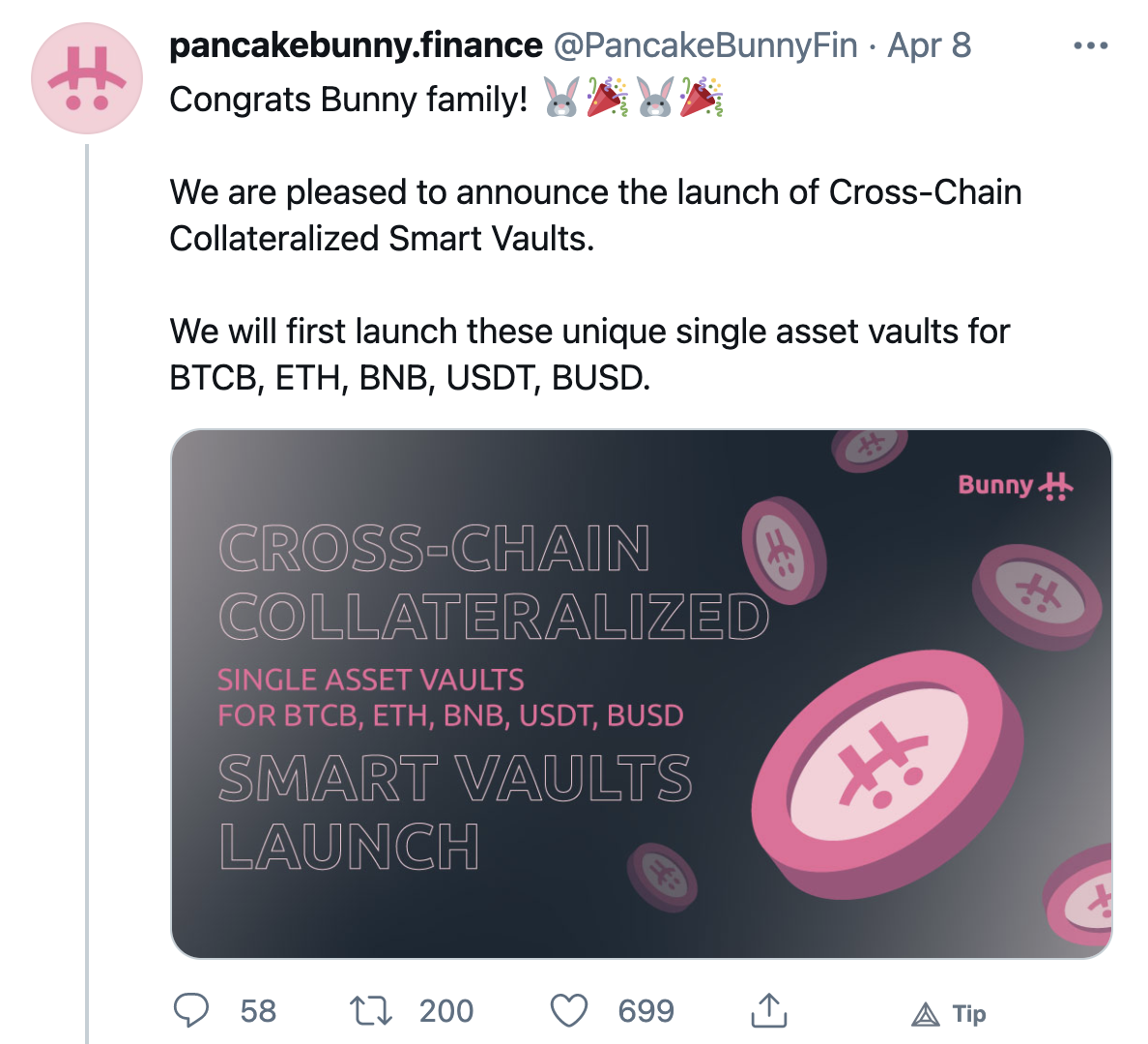Open the three-dot more options menu
1148x1044 pixels.
pos(1090,45)
